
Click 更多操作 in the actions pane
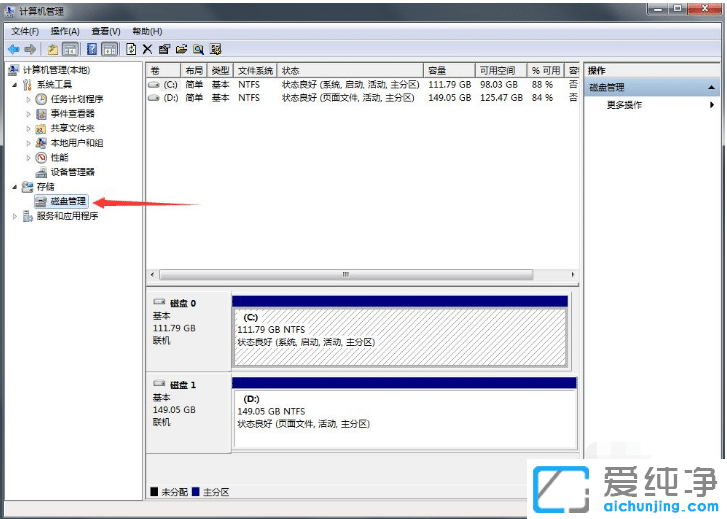(624, 105)
